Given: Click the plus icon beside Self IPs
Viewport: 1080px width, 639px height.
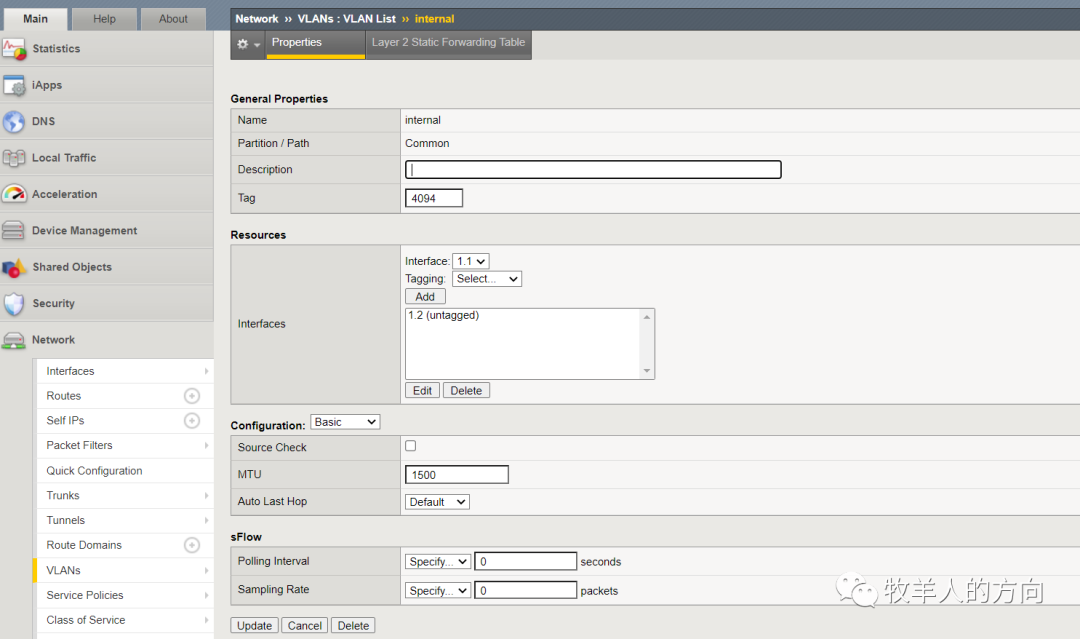Looking at the screenshot, I should pyautogui.click(x=192, y=421).
